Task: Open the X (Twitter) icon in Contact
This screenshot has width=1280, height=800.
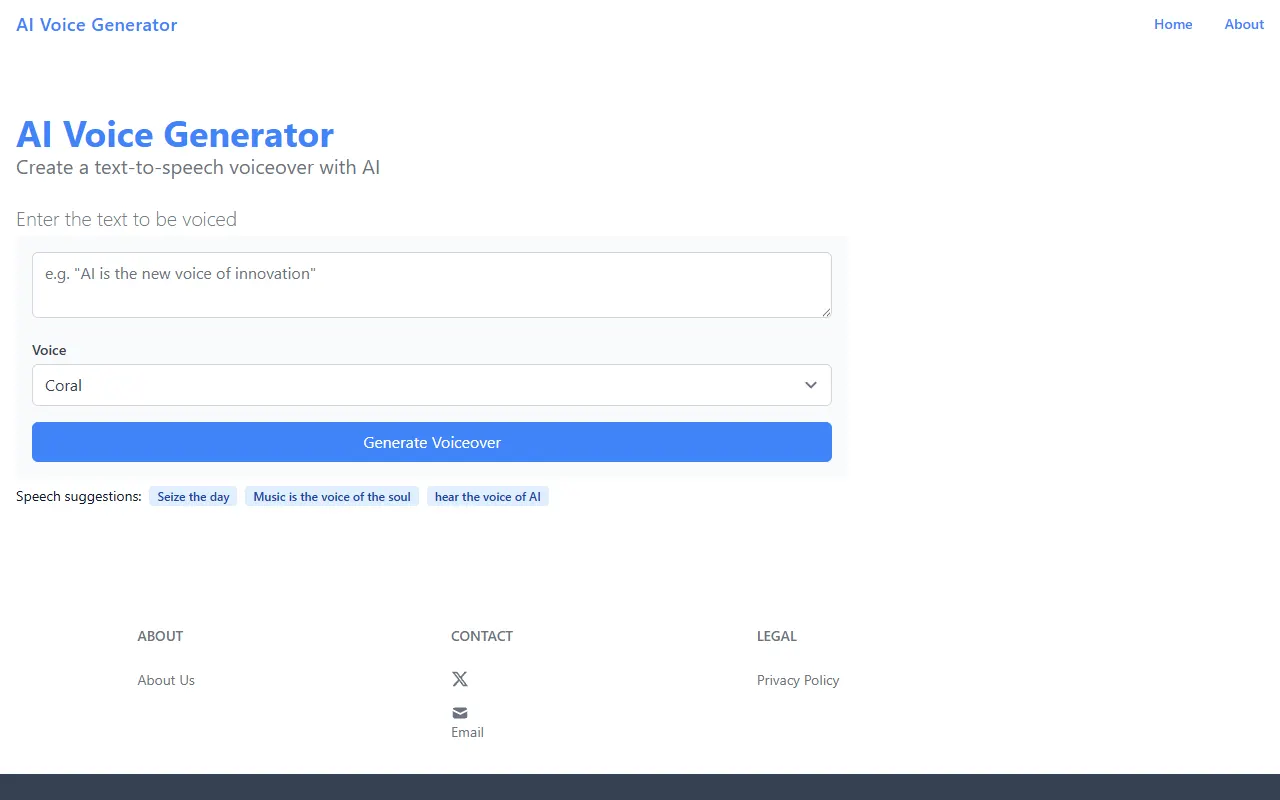Action: pyautogui.click(x=460, y=679)
